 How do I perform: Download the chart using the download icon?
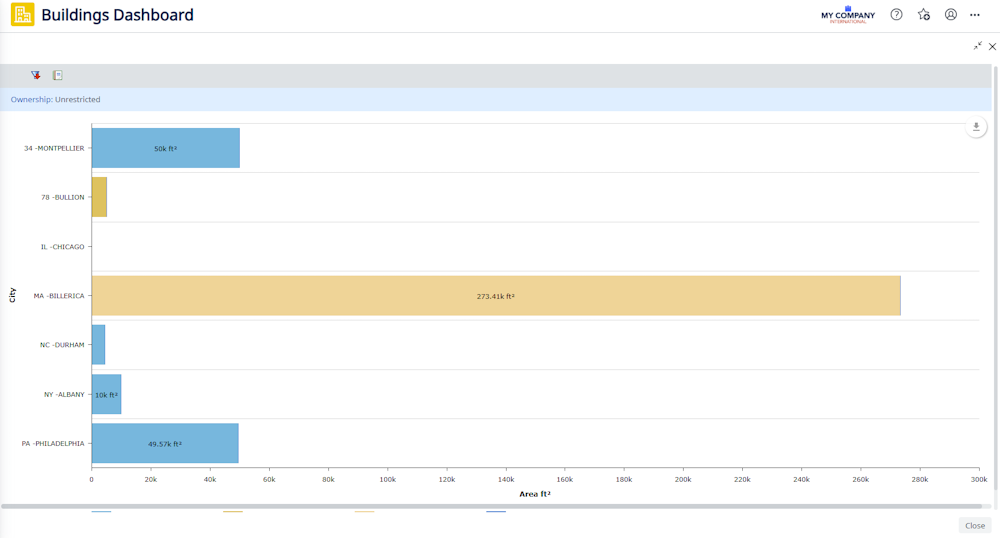(x=976, y=126)
